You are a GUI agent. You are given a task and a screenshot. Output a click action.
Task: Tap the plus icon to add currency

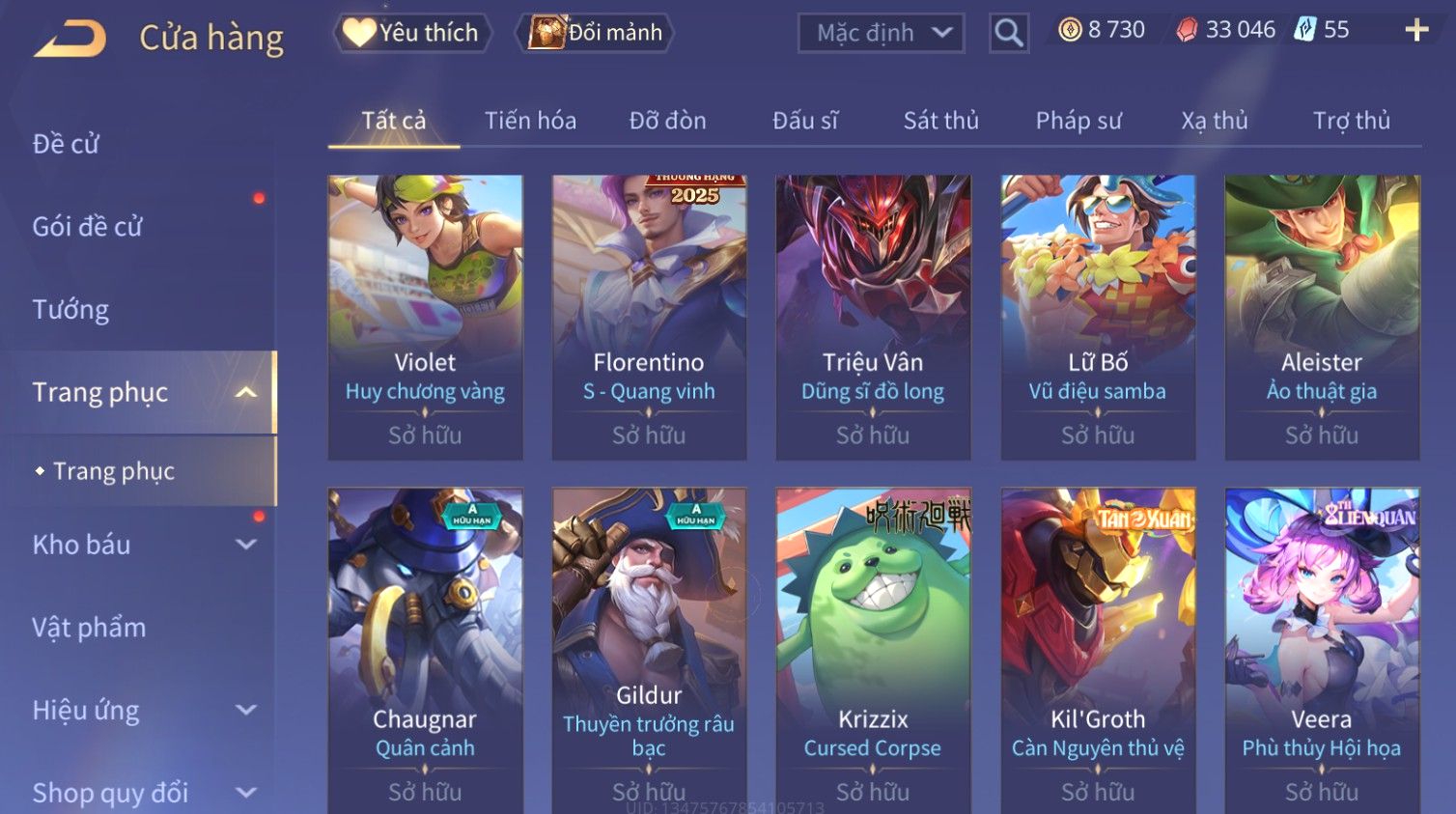pos(1416,30)
